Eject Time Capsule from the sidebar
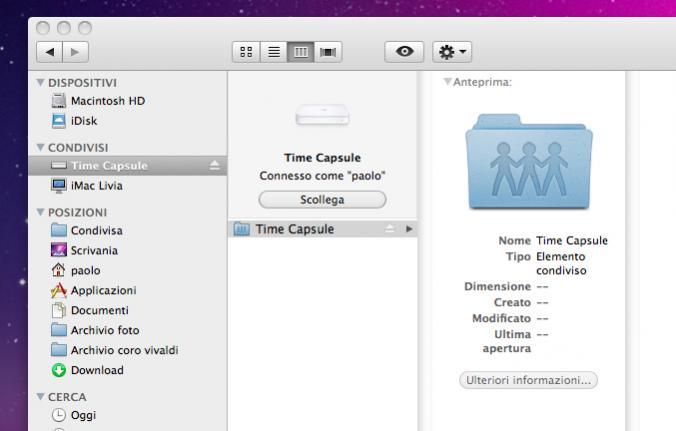This screenshot has height=431, width=676. coord(214,166)
